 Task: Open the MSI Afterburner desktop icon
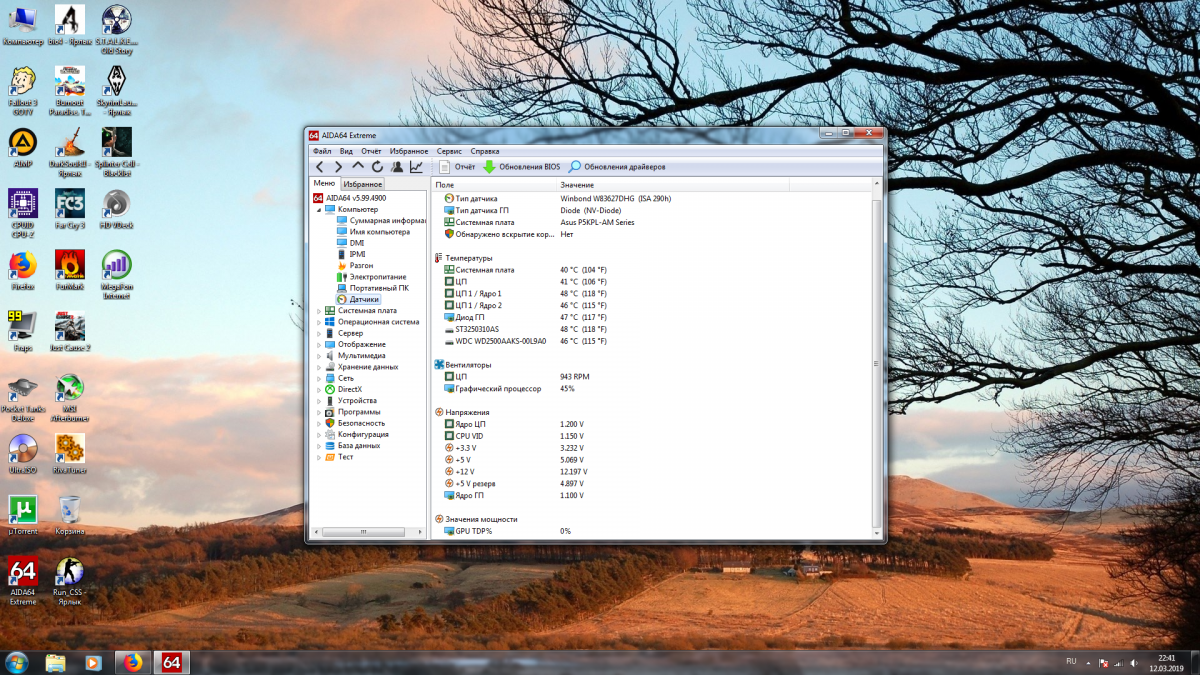click(x=70, y=389)
